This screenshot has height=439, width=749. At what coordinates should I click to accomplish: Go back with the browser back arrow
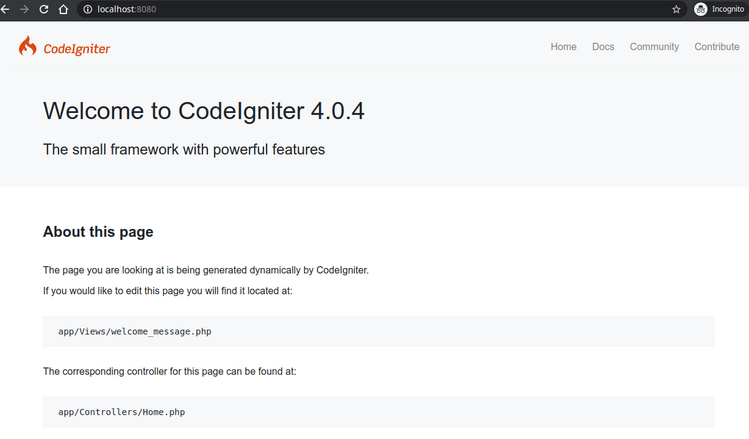(5, 9)
